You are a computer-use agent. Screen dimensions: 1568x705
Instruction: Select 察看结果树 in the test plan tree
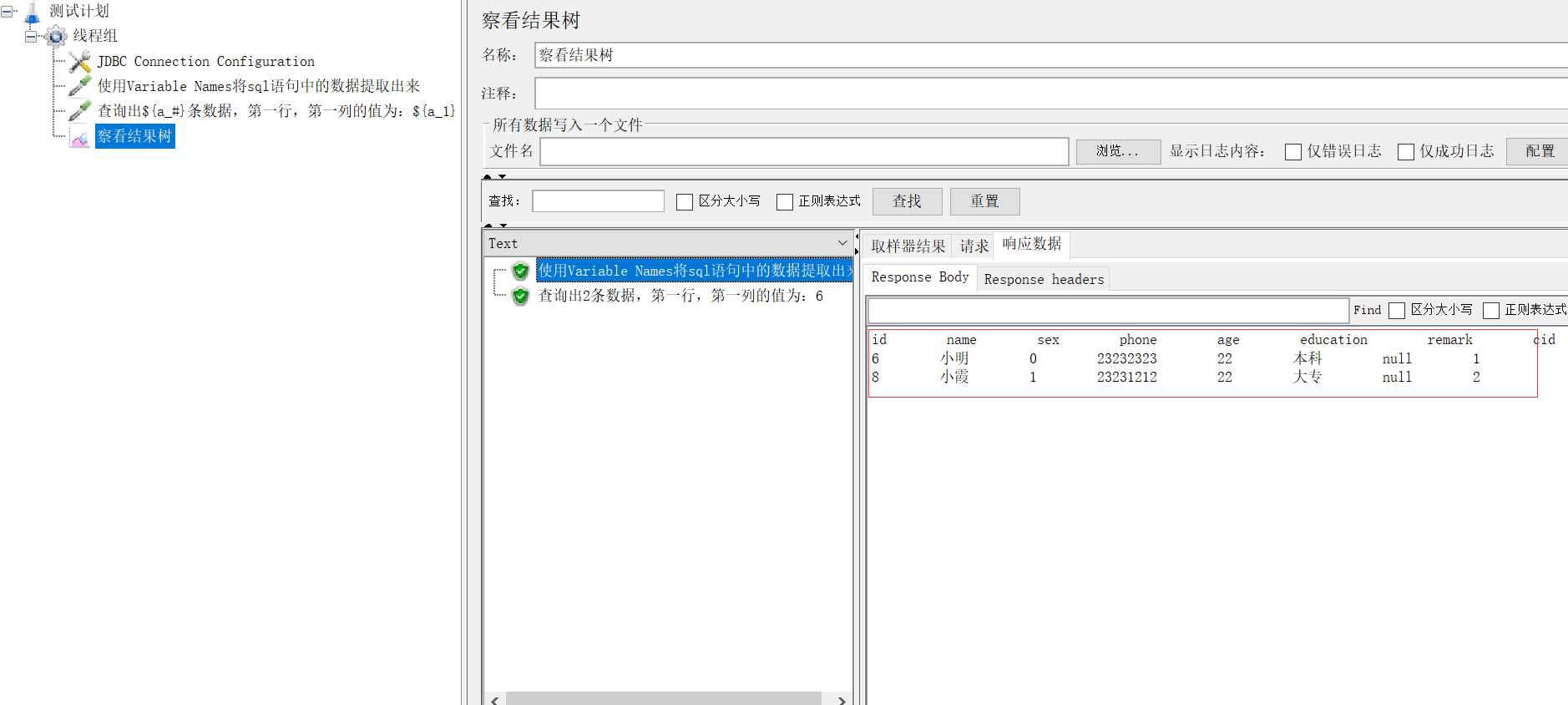[134, 136]
